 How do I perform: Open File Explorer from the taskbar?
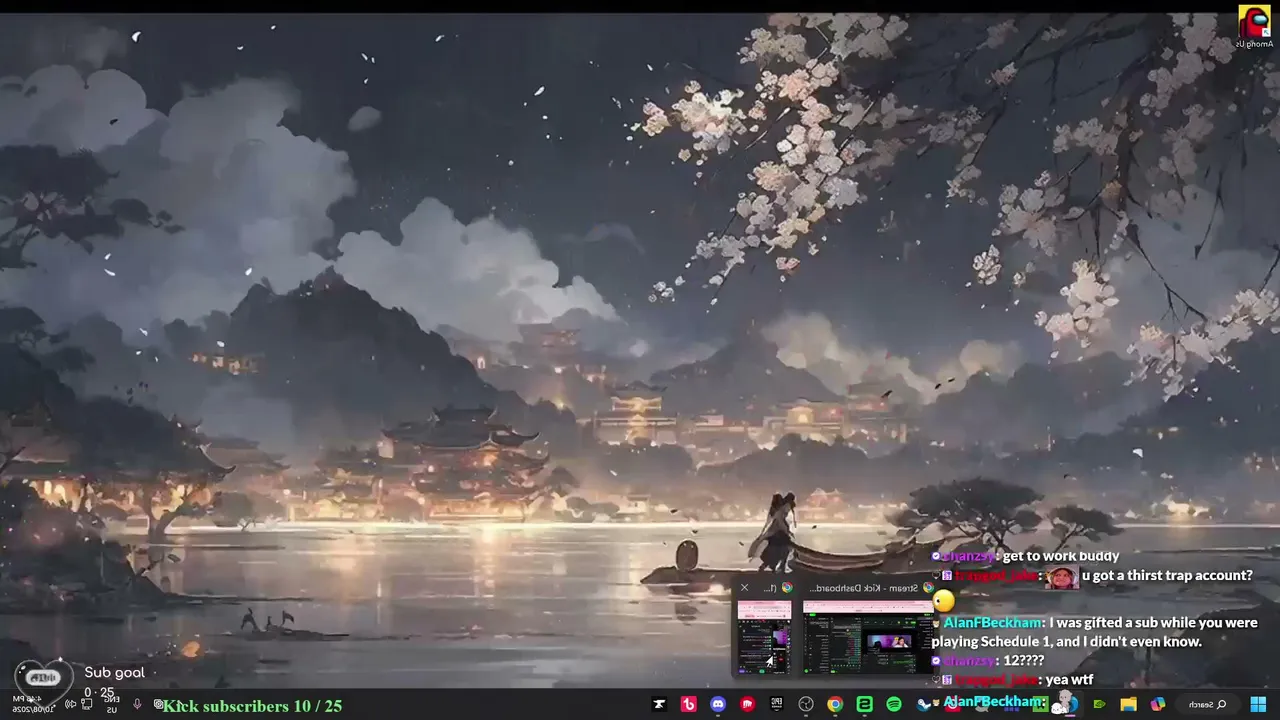[1128, 704]
